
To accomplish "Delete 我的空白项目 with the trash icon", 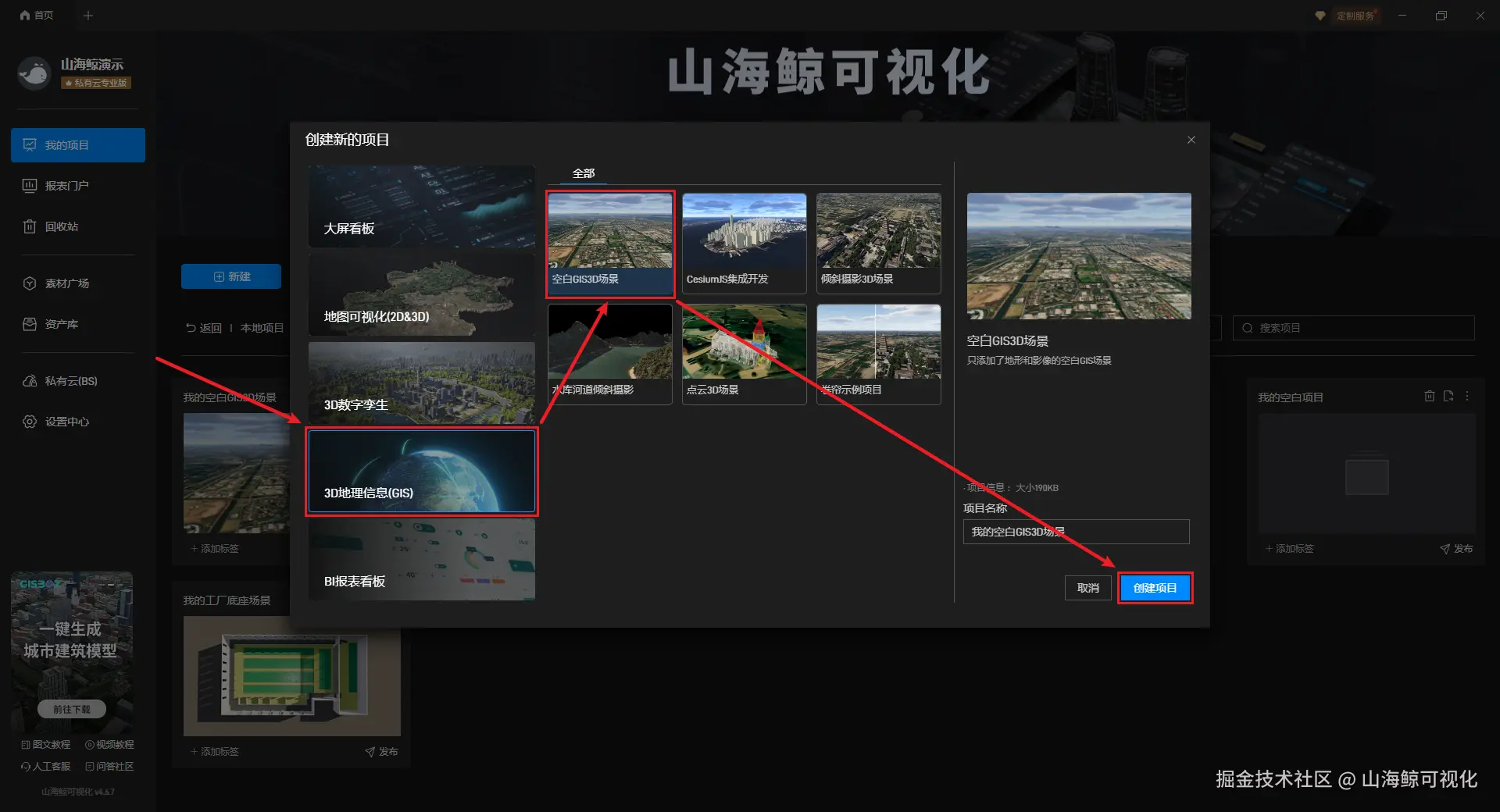I will tap(1430, 397).
